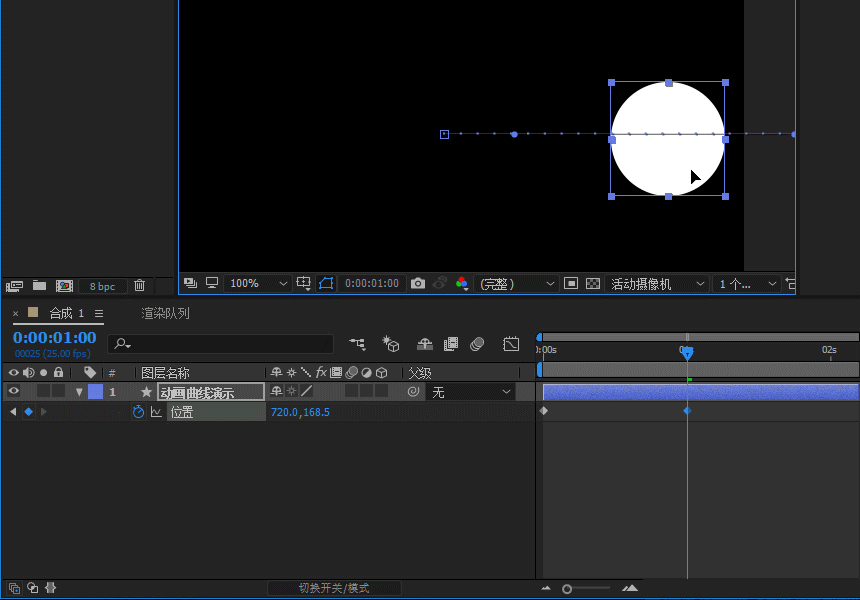Screen dimensions: 860x600
Task: Click the position value 720.0,168.5
Action: pyautogui.click(x=300, y=412)
